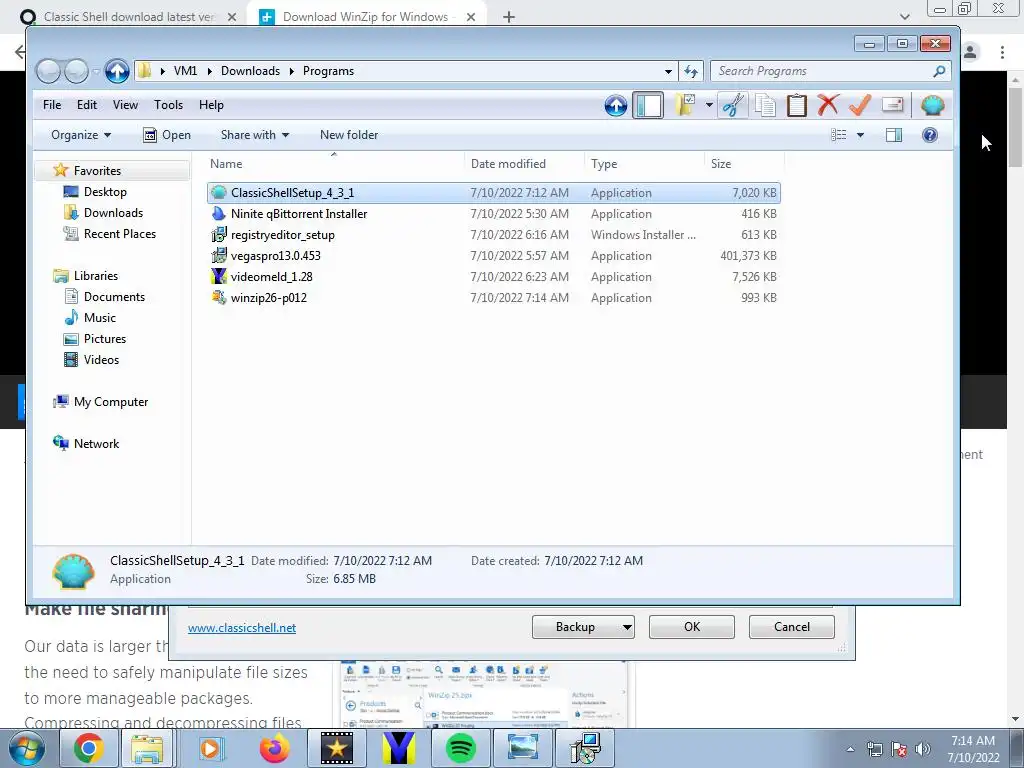Select Desktop in Favorites

coord(104,192)
